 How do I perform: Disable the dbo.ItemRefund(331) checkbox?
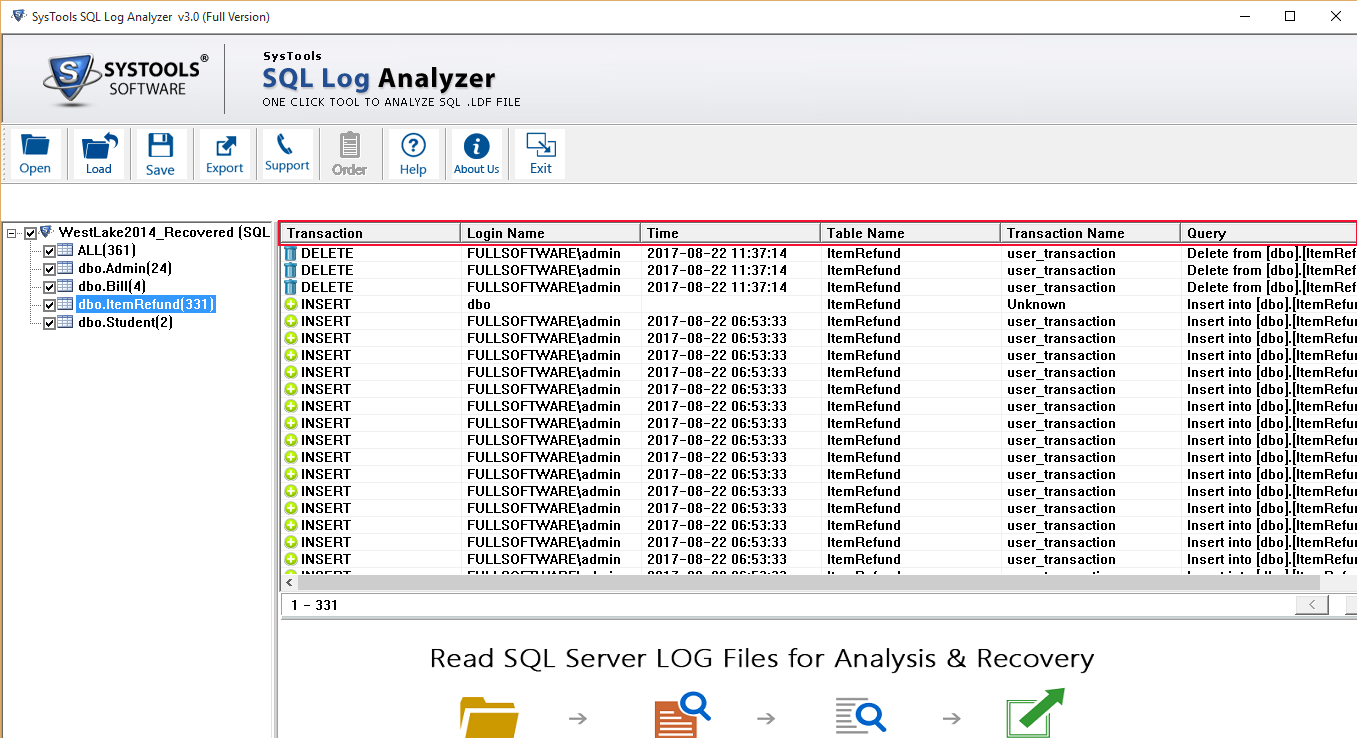click(49, 305)
